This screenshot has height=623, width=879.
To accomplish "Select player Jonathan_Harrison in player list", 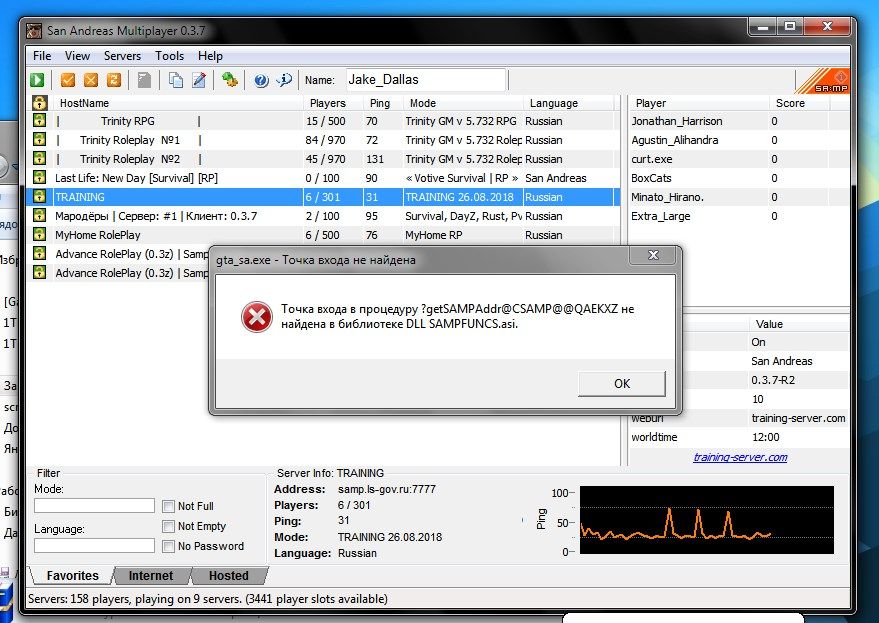I will pyautogui.click(x=739, y=121).
